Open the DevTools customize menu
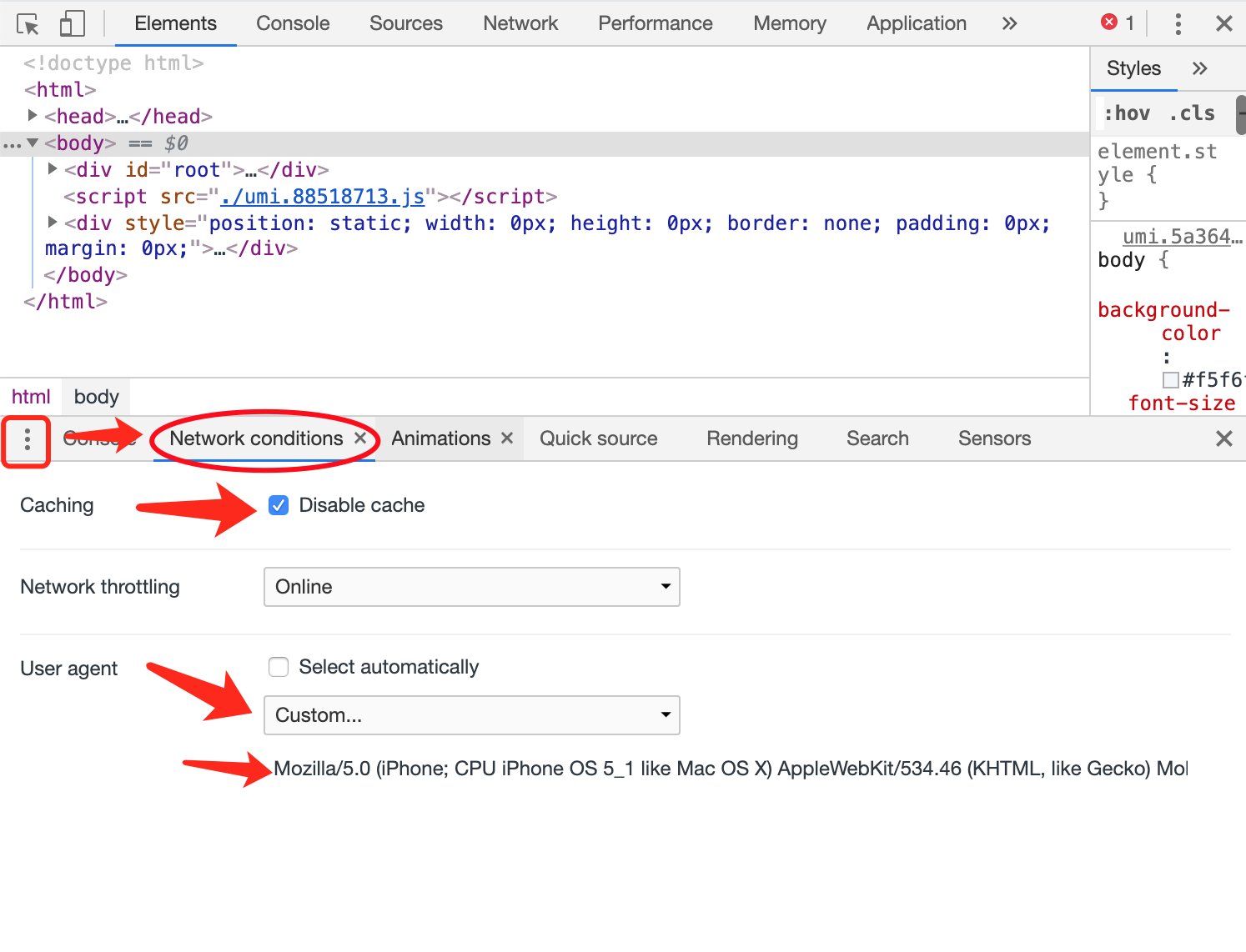Screen dimensions: 1246x952 click(x=1178, y=23)
